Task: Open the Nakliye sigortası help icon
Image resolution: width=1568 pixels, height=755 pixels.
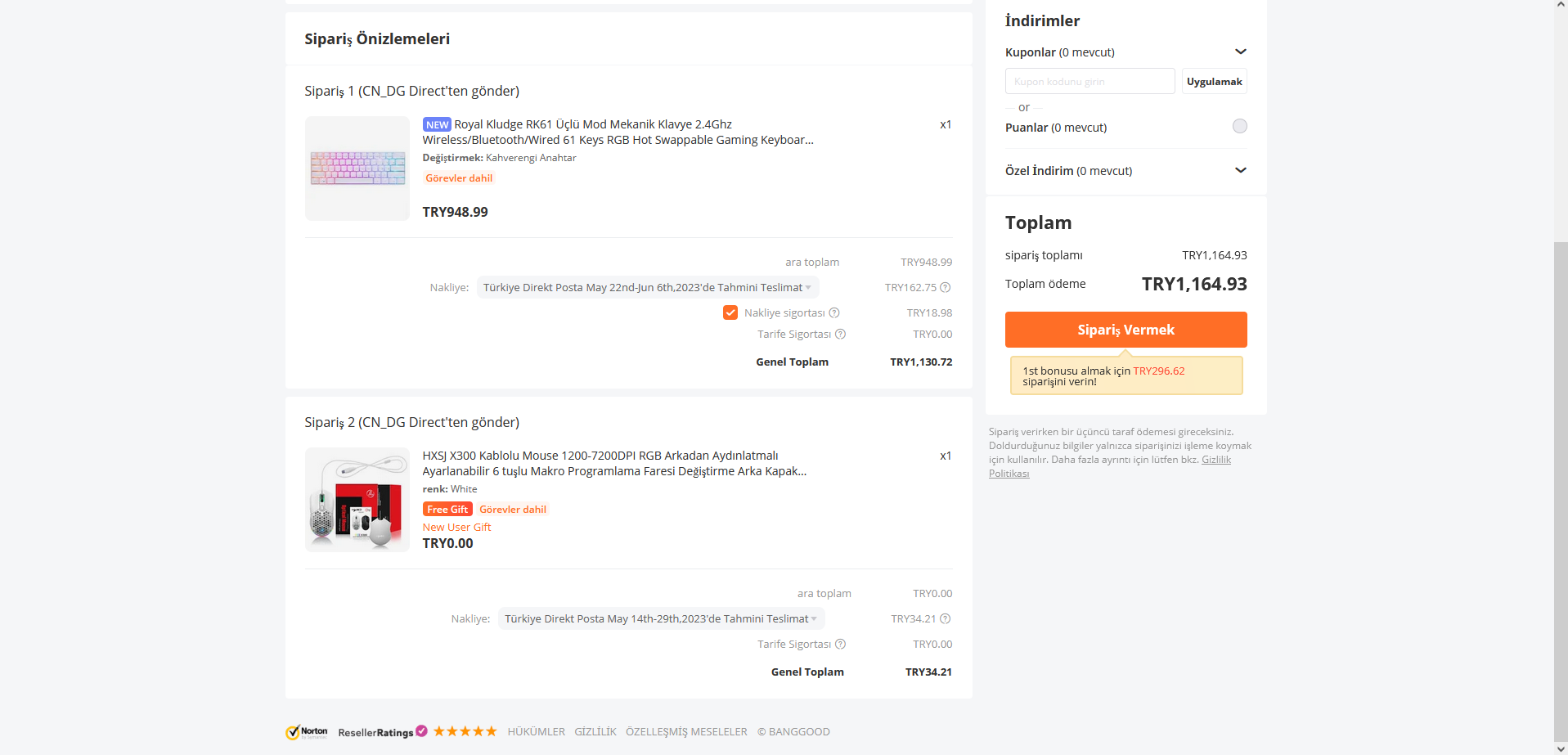Action: tap(834, 312)
